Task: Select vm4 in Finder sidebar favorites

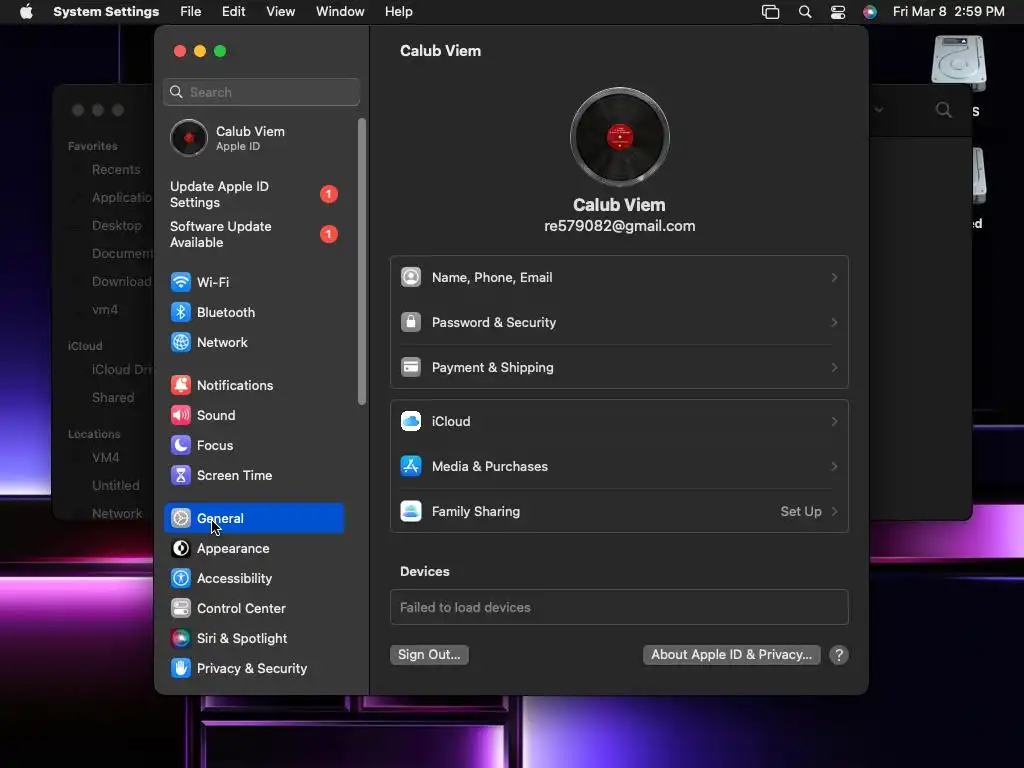Action: pos(105,310)
